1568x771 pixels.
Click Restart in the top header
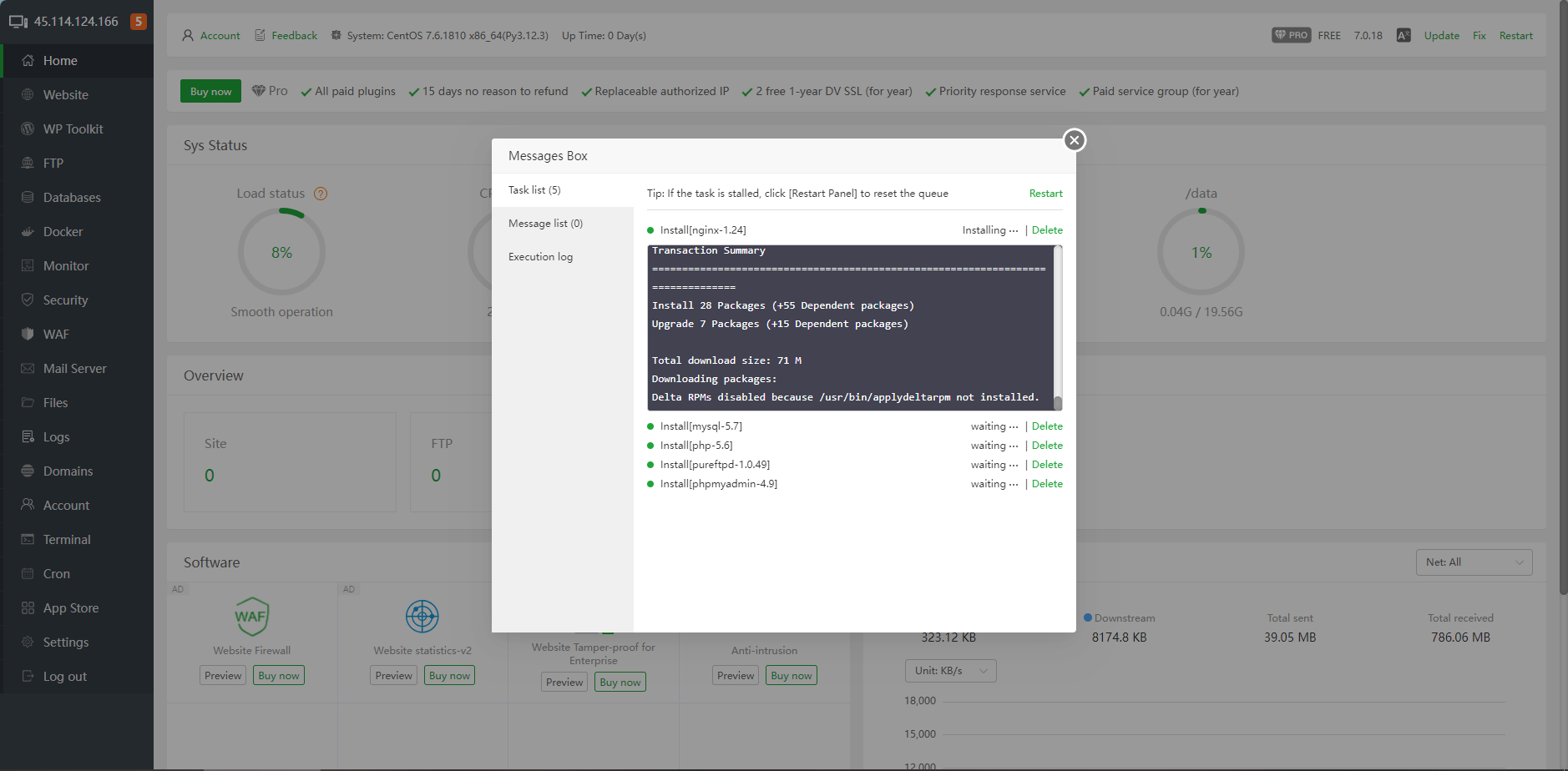point(1515,35)
